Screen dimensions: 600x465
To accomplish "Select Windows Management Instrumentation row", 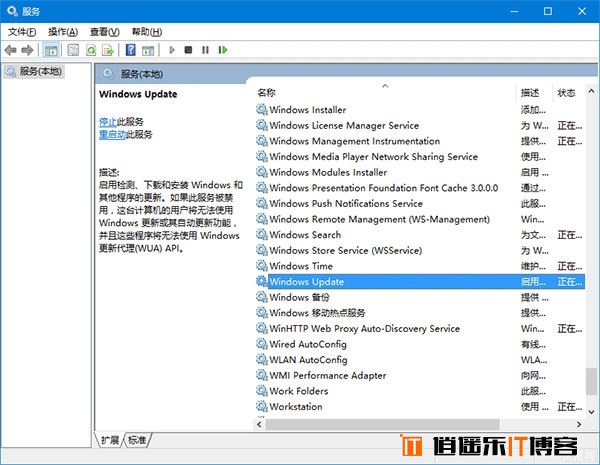I will tap(420, 141).
